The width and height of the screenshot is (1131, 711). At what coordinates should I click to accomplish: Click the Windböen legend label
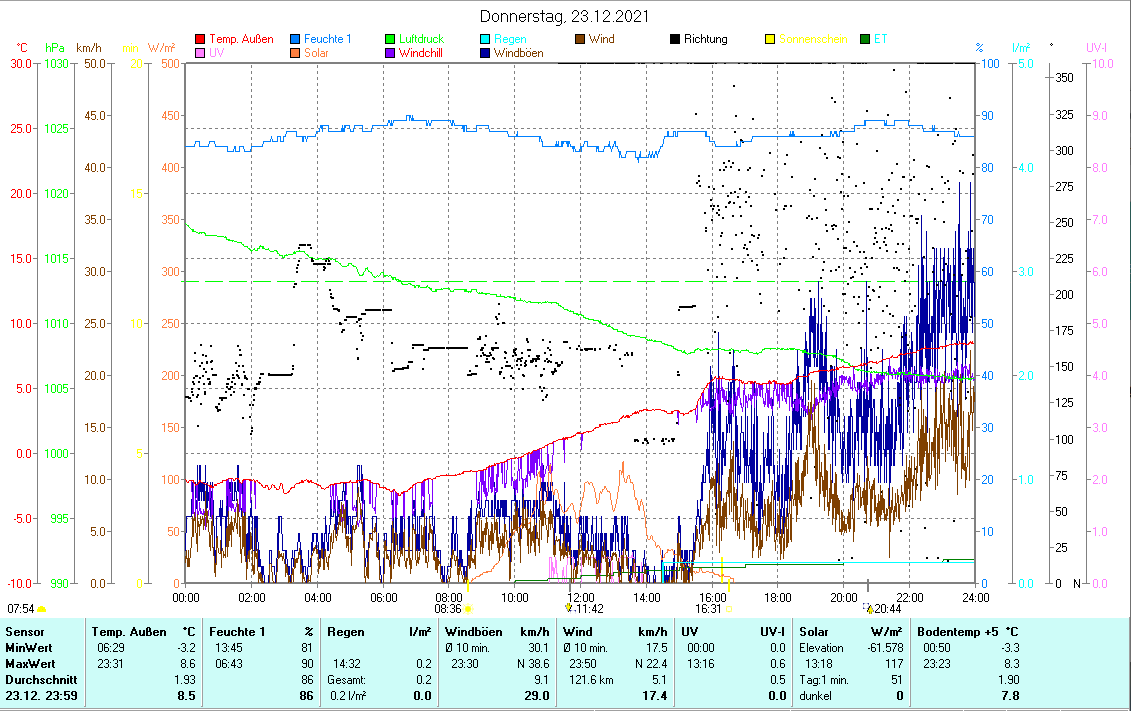518,54
